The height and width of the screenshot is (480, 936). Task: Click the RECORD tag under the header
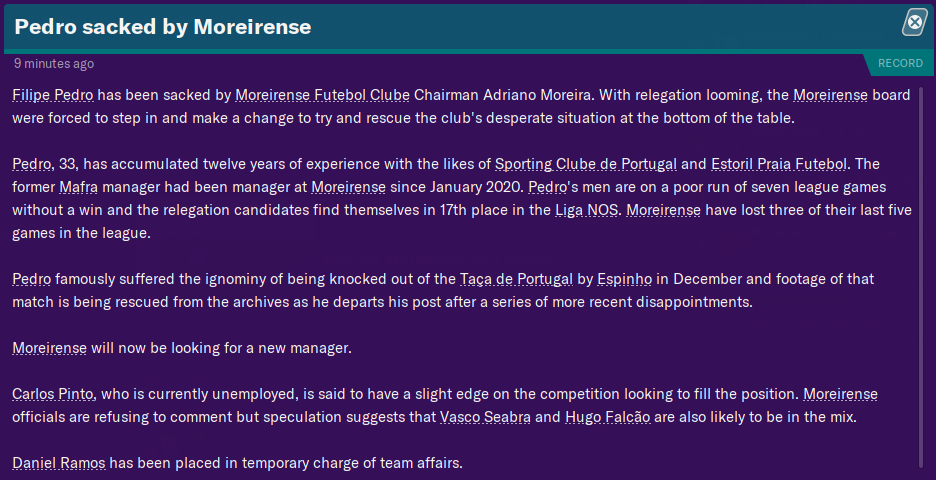click(899, 63)
